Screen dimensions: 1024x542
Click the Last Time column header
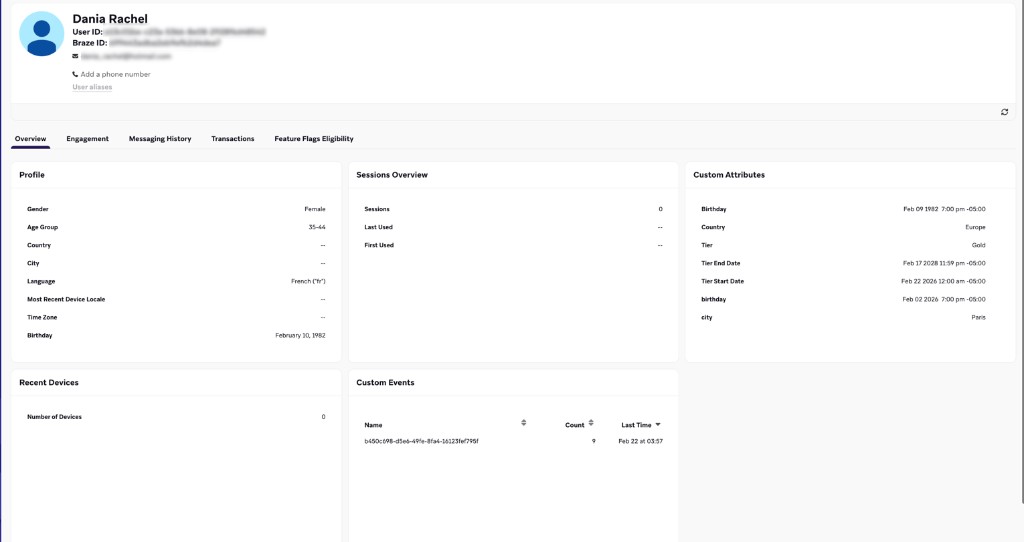tap(636, 425)
